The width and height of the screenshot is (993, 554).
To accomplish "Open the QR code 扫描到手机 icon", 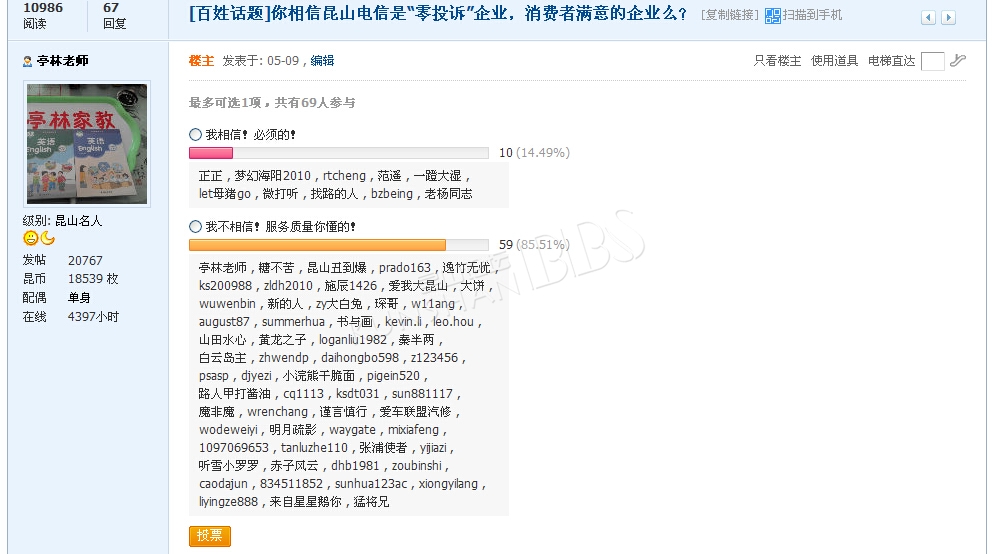I will point(772,15).
